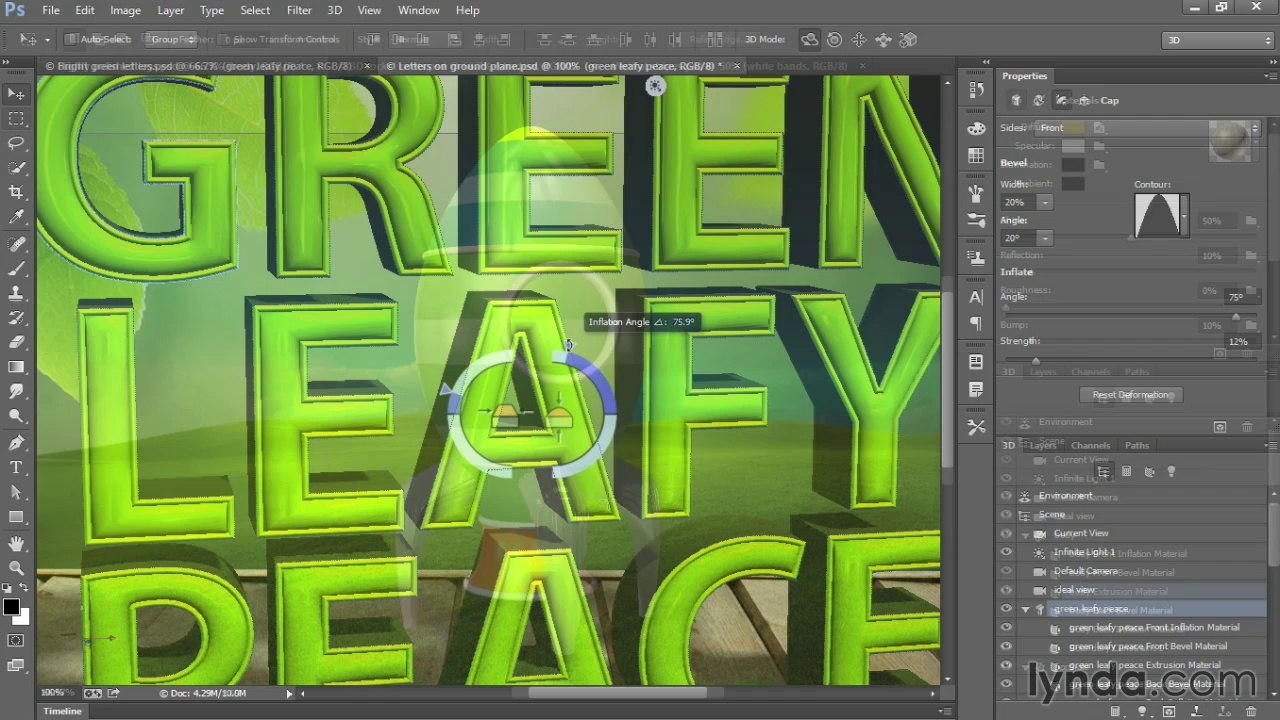
Task: Click the Scale 3D Object mode icon
Action: pos(908,40)
